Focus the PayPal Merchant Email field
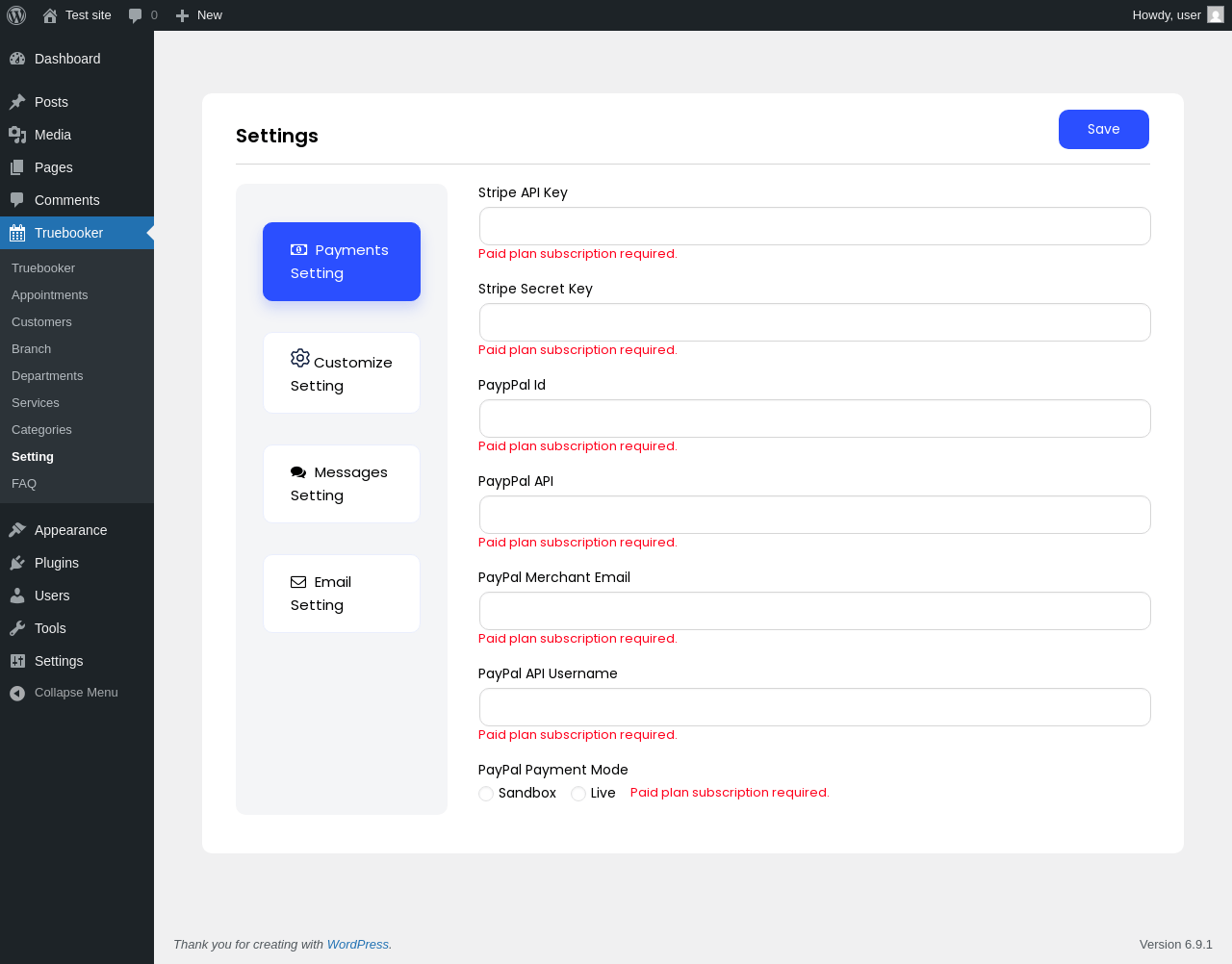This screenshot has width=1232, height=964. tap(814, 611)
